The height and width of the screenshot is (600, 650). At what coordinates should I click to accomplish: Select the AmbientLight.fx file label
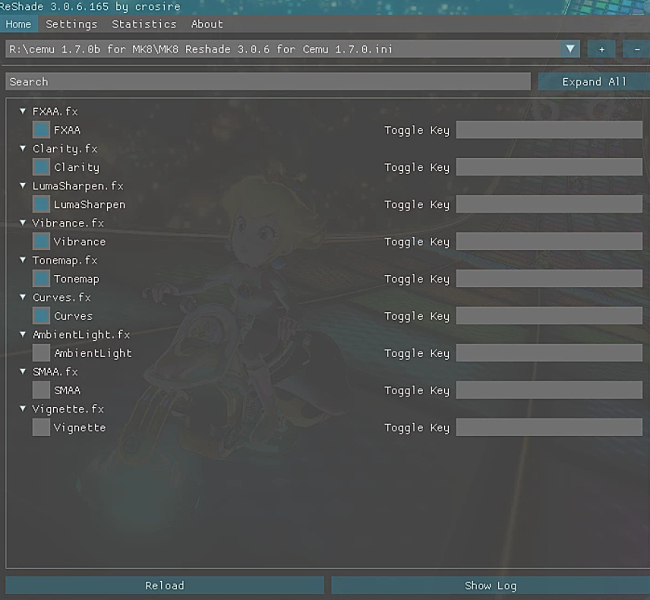[81, 335]
